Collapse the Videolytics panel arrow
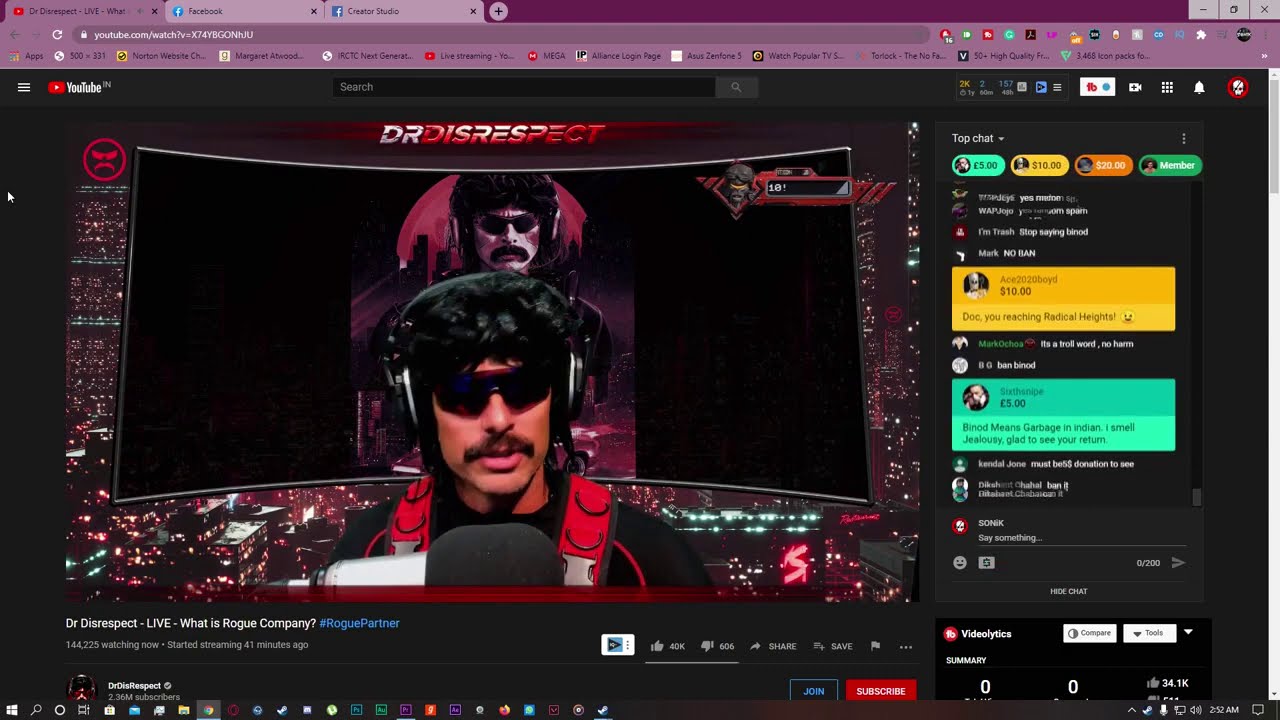This screenshot has width=1280, height=720. (1188, 632)
